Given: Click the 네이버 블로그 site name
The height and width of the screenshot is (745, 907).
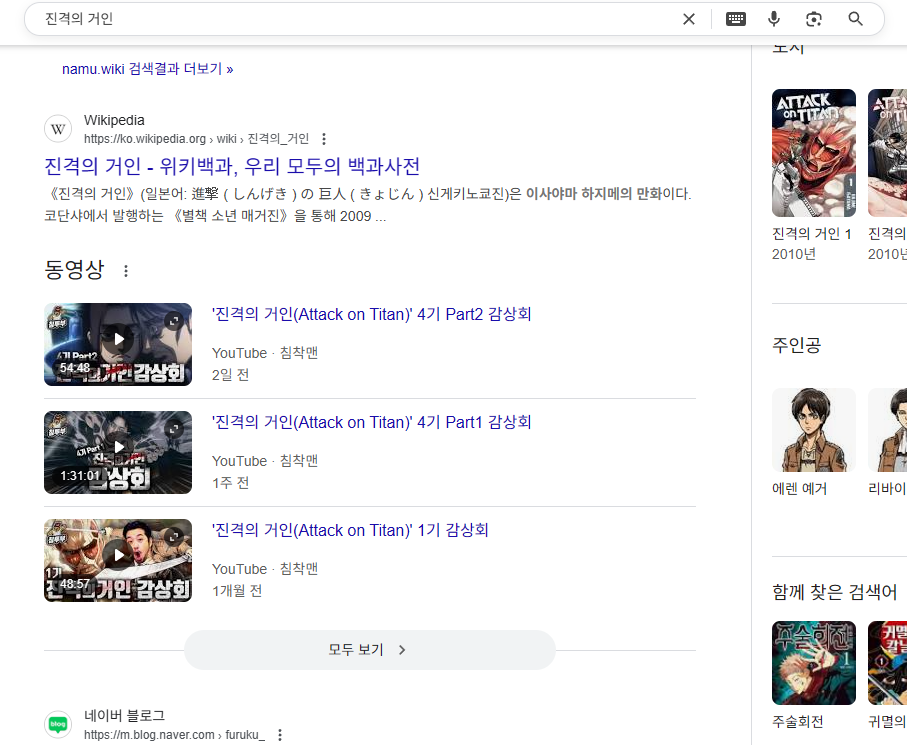Looking at the screenshot, I should 124,716.
